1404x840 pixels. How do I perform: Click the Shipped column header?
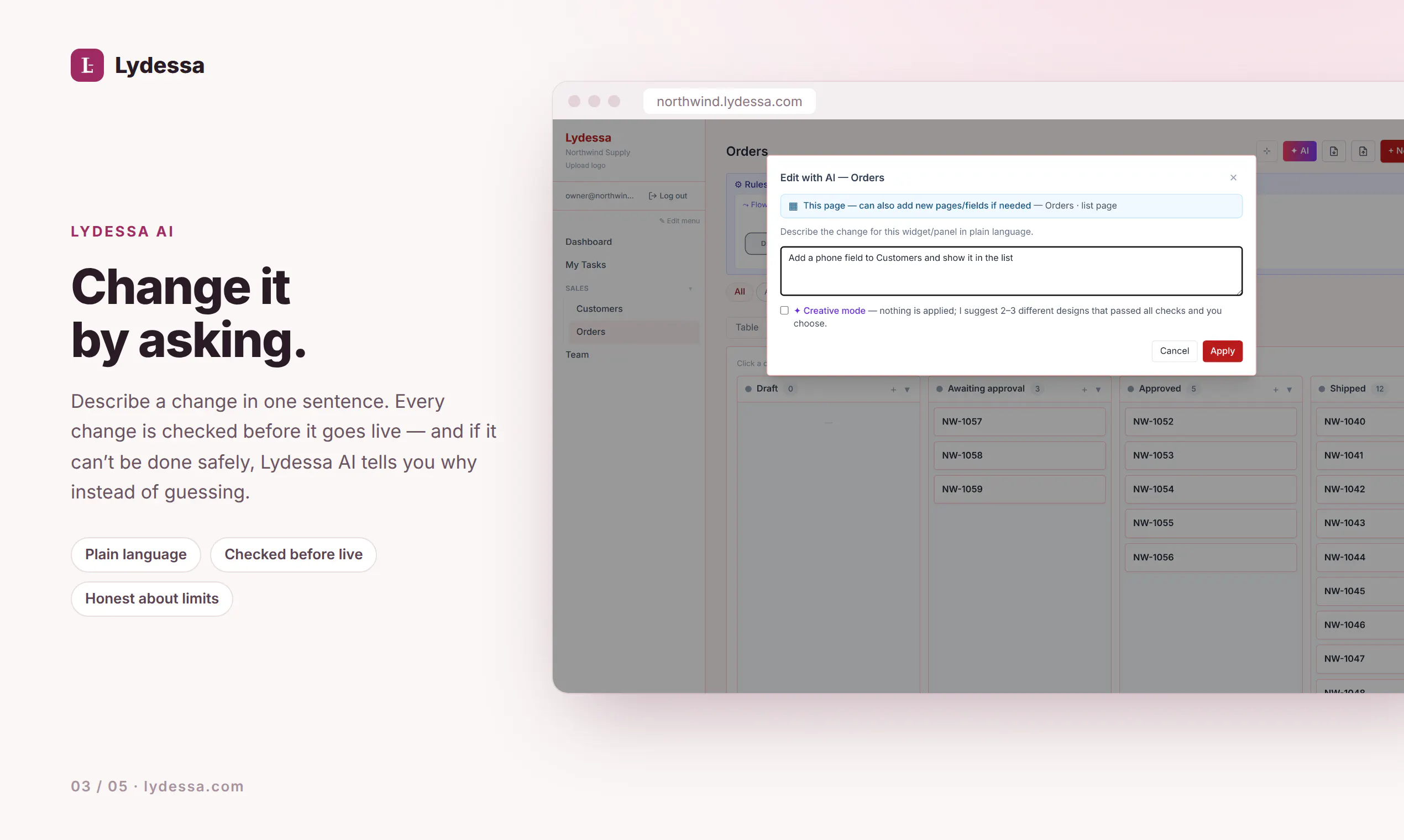[x=1358, y=389]
